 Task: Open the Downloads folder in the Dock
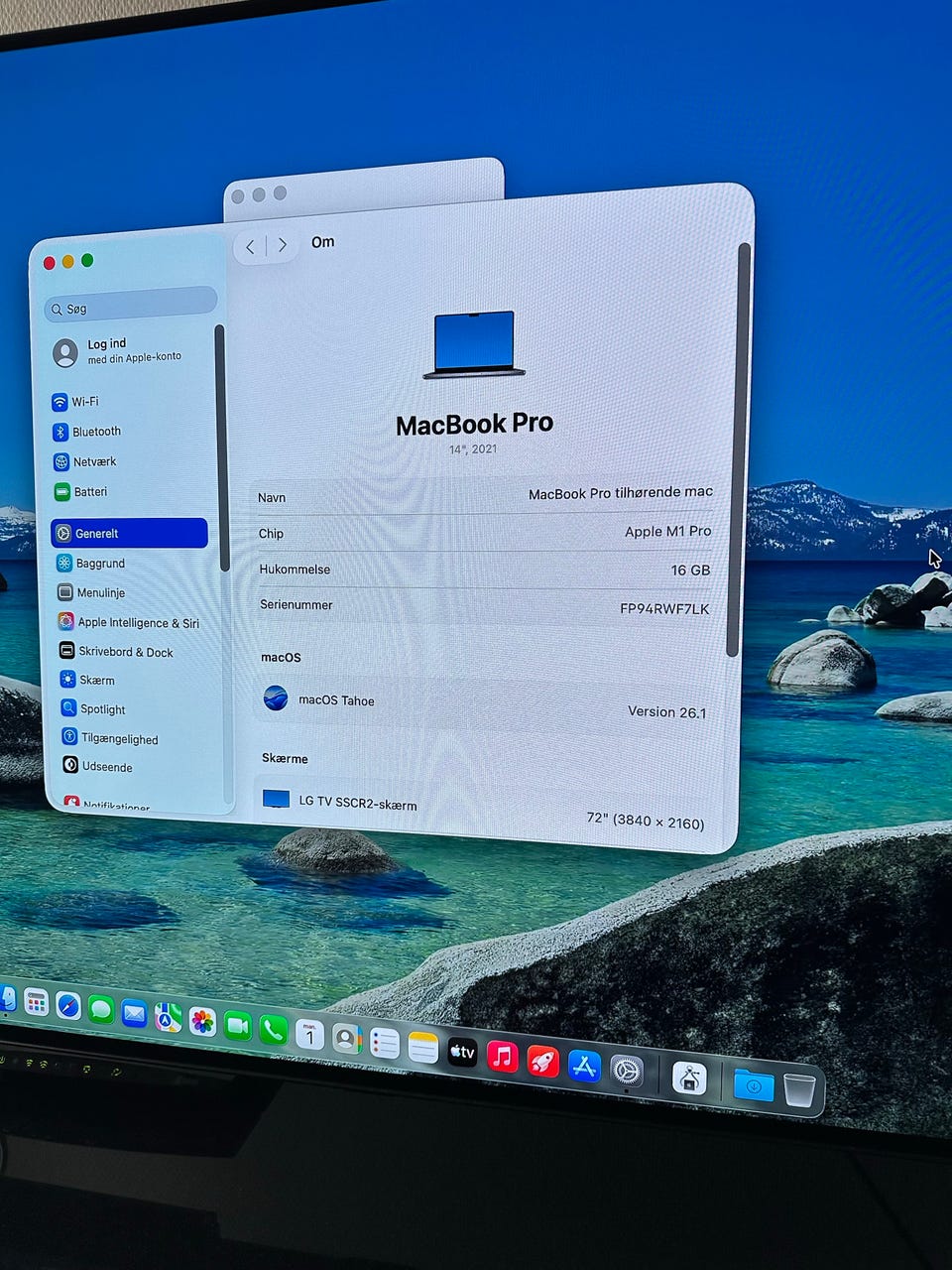[x=754, y=1085]
